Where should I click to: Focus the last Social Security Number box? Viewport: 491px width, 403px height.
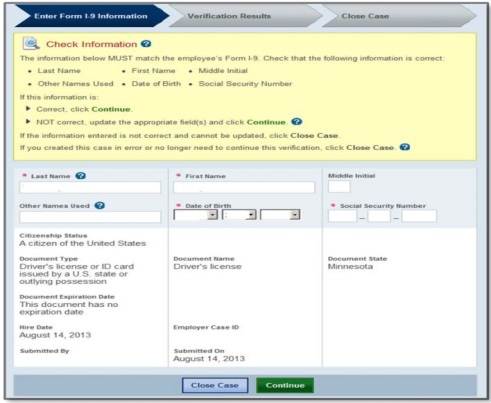419,216
